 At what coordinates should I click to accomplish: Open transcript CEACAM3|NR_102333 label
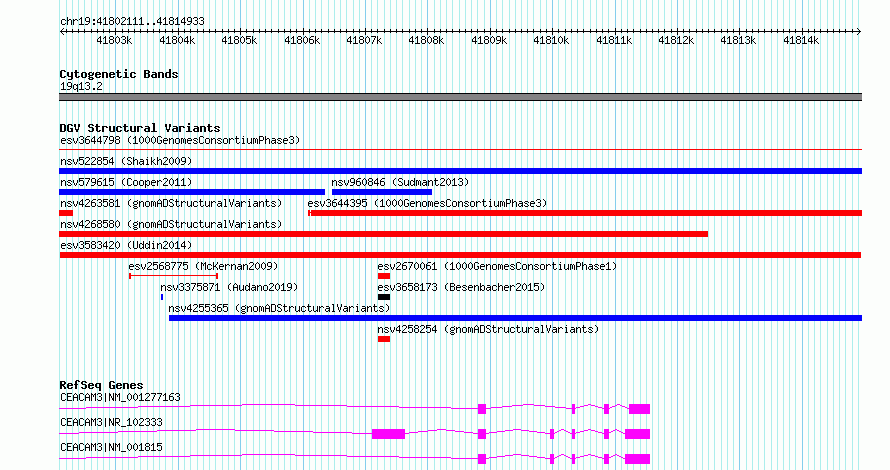(111, 422)
